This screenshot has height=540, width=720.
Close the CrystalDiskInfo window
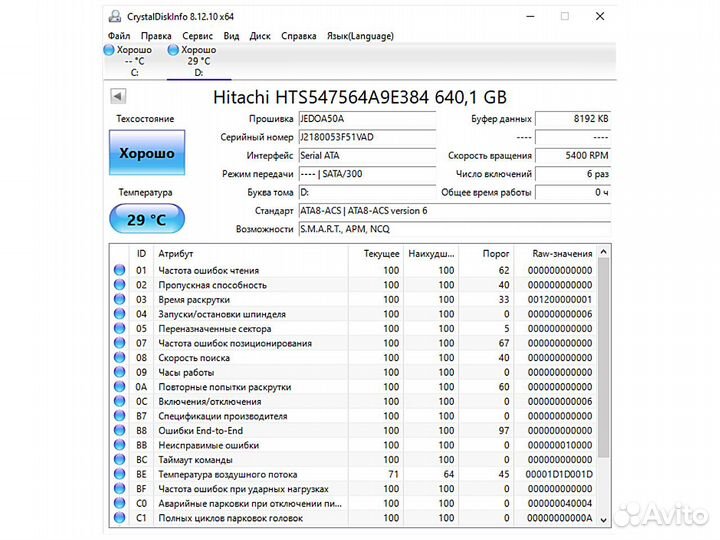(x=600, y=17)
